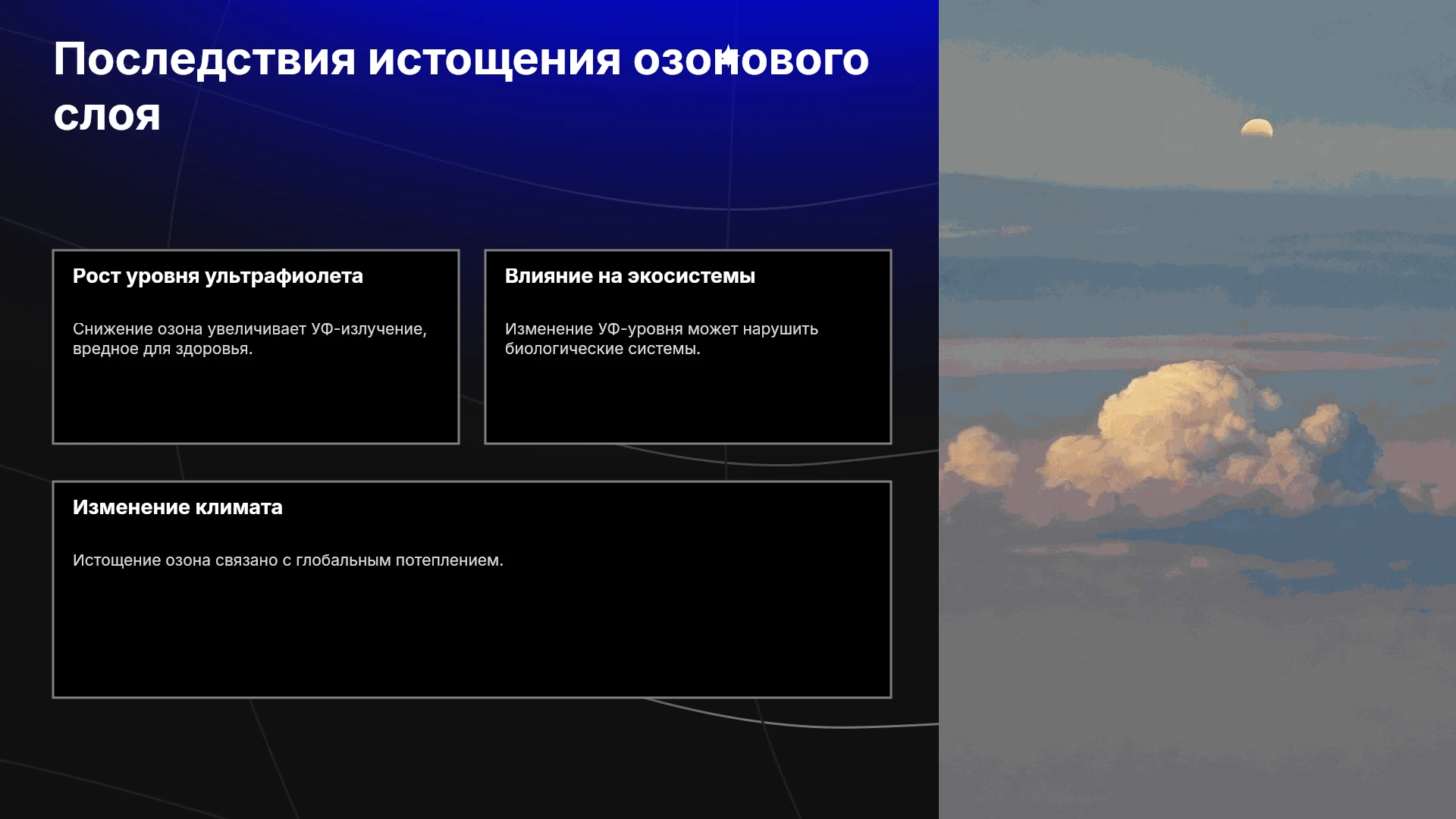Image resolution: width=1456 pixels, height=819 pixels.
Task: Click text 'биологические системы.'
Action: coord(603,349)
